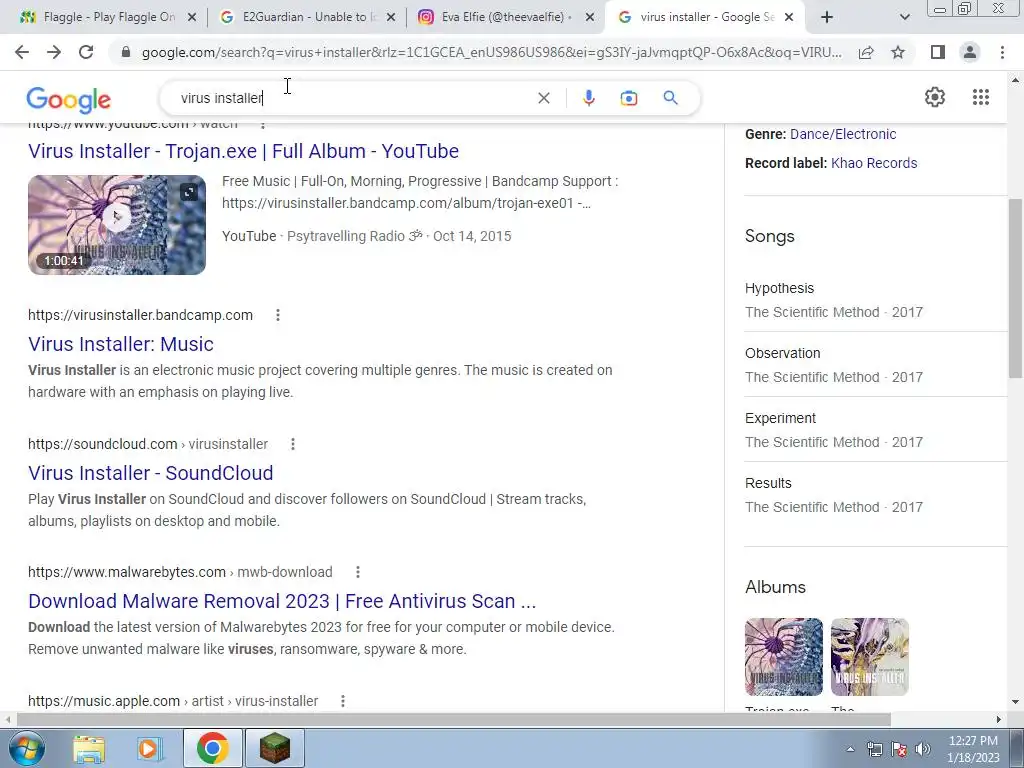Search by image with Google Lens
This screenshot has height=768, width=1024.
(628, 98)
